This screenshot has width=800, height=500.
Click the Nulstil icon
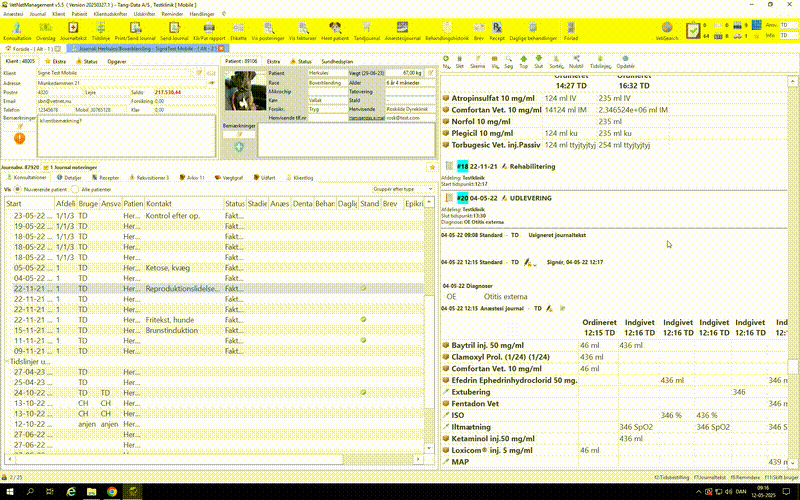click(576, 62)
